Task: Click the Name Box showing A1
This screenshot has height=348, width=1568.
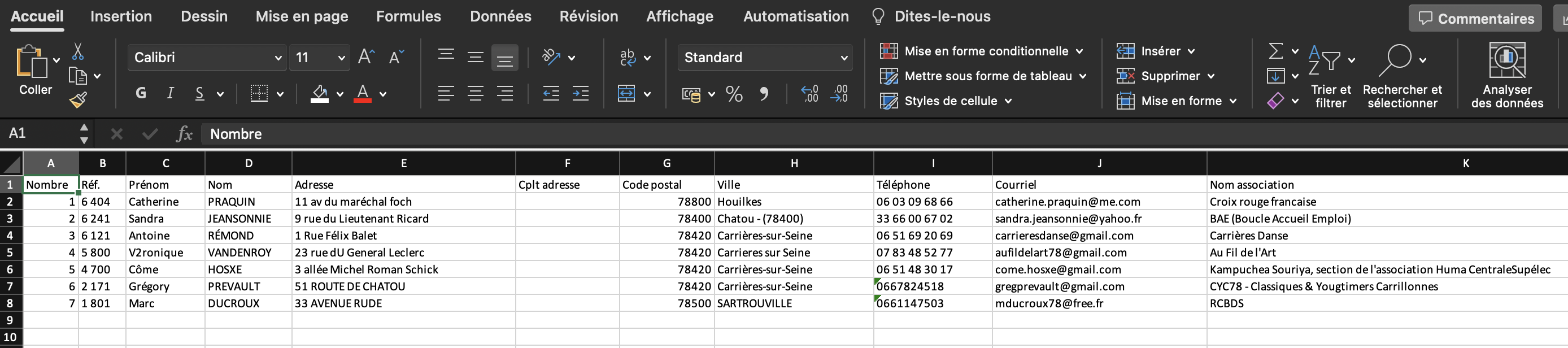Action: (x=40, y=133)
